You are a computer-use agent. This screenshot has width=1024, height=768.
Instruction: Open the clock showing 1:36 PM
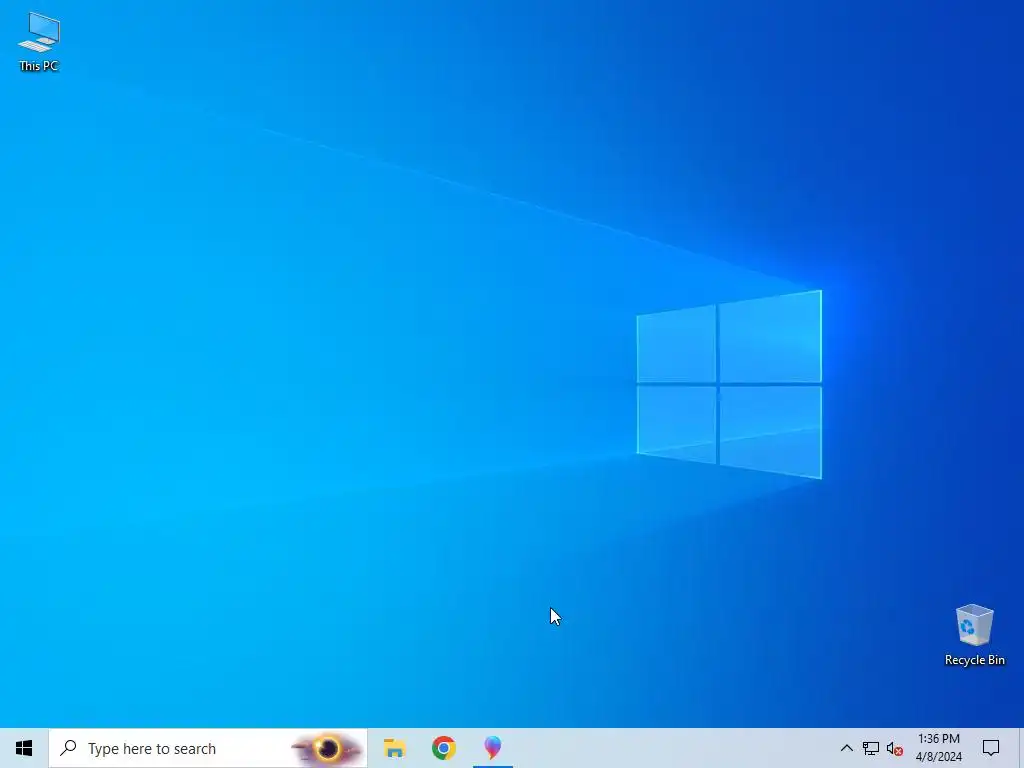tap(938, 748)
